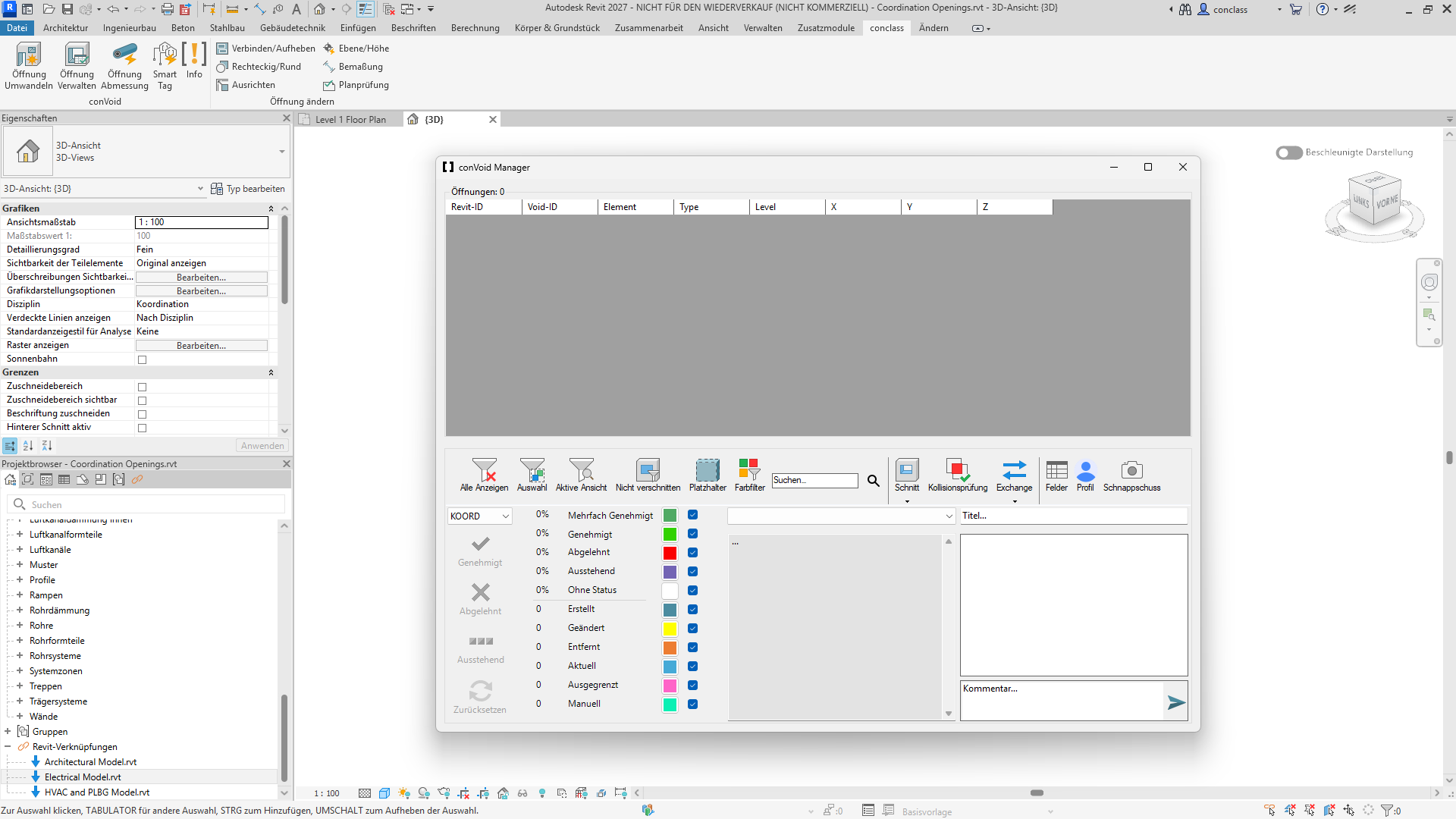The height and width of the screenshot is (819, 1456).
Task: Click the yellow Geändert color swatch
Action: 670,629
